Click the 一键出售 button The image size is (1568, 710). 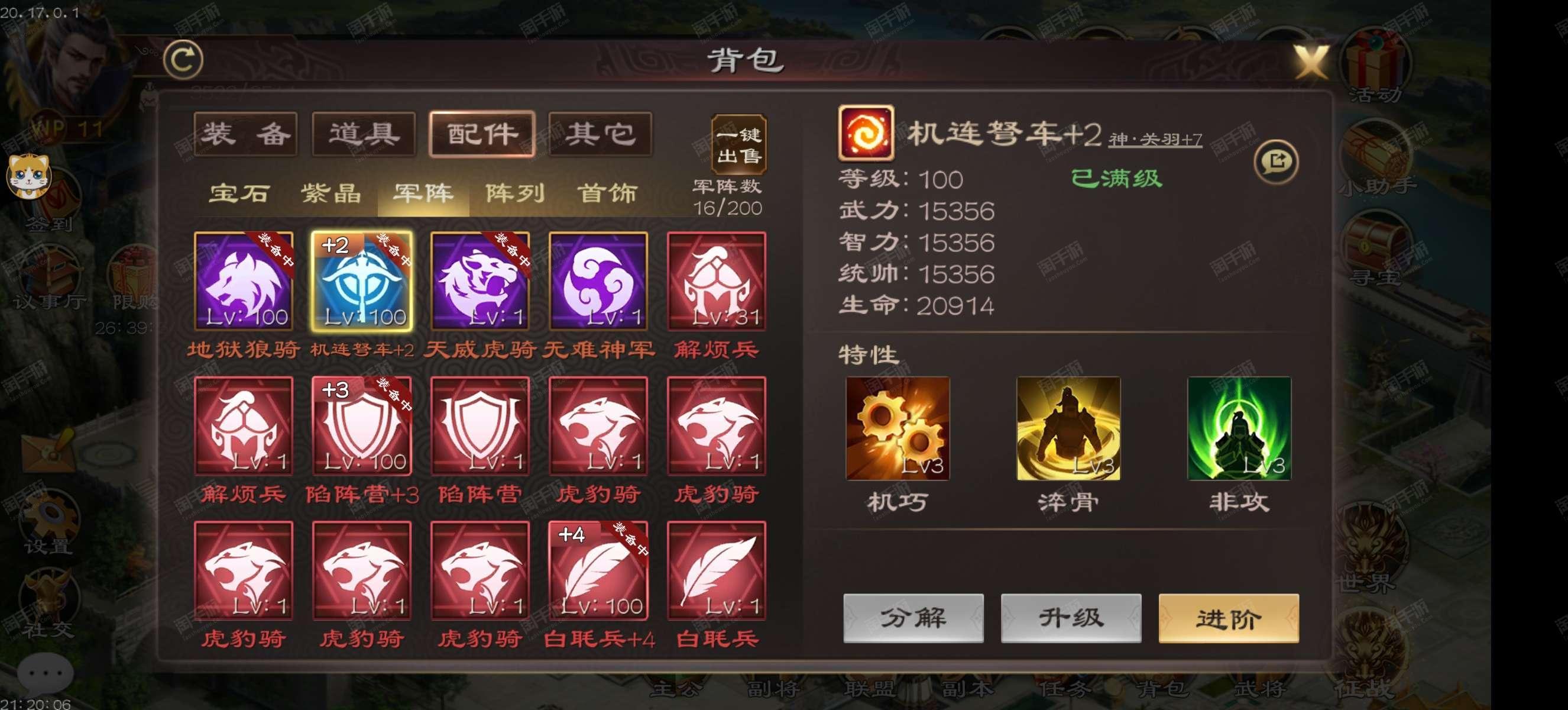pyautogui.click(x=739, y=144)
